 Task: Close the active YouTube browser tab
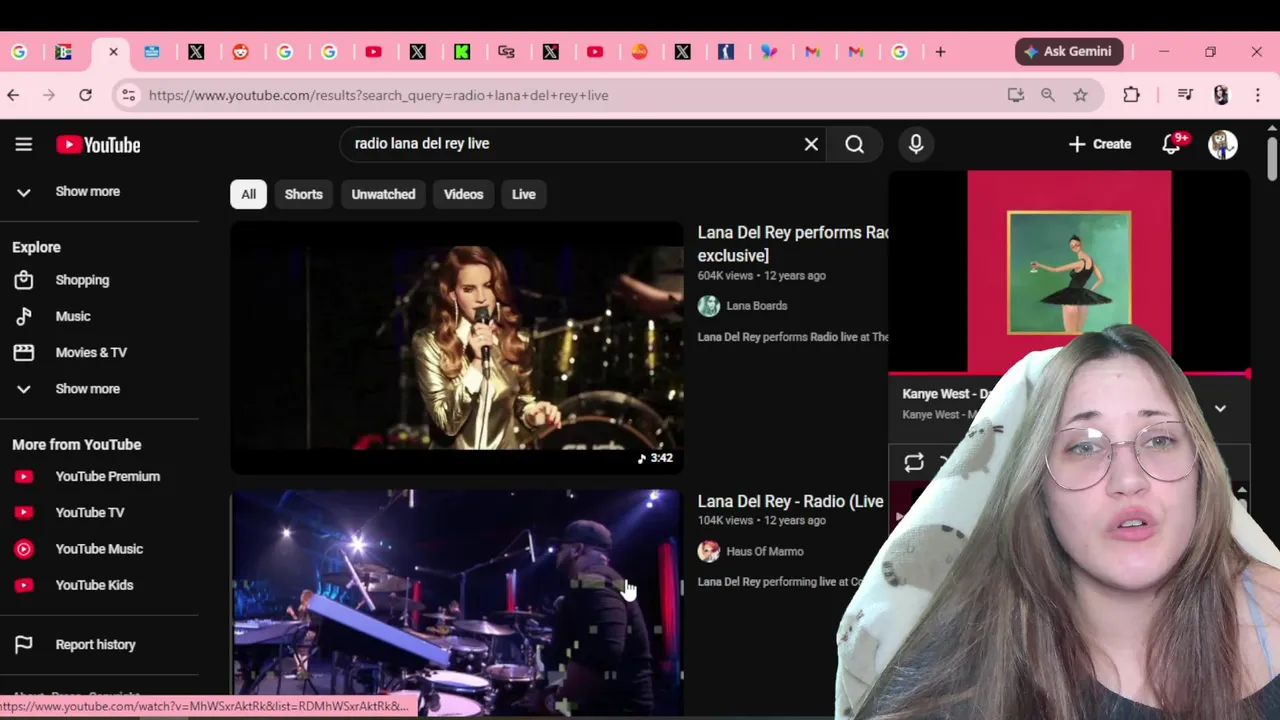[x=113, y=52]
